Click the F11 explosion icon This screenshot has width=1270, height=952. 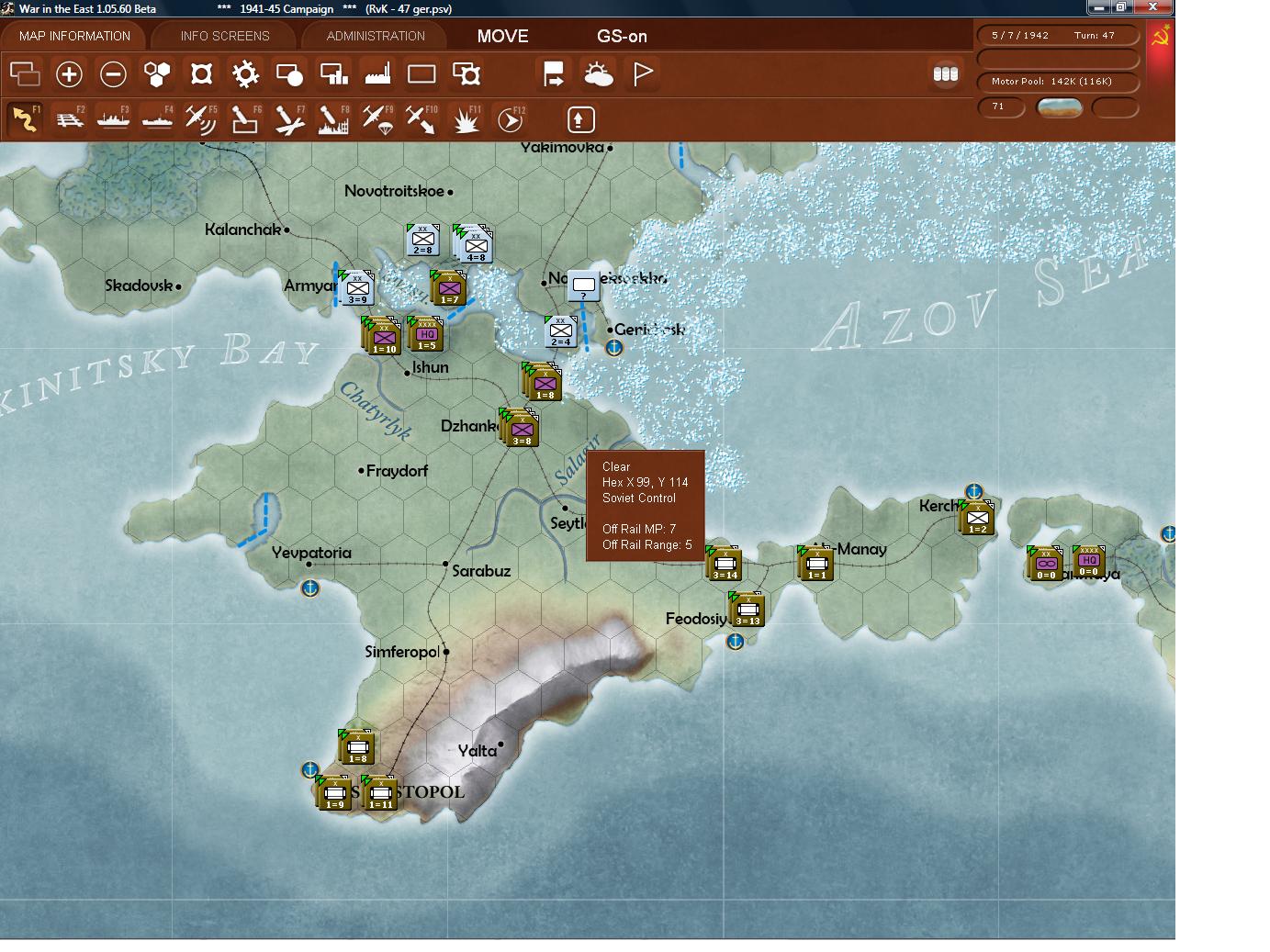coord(466,119)
